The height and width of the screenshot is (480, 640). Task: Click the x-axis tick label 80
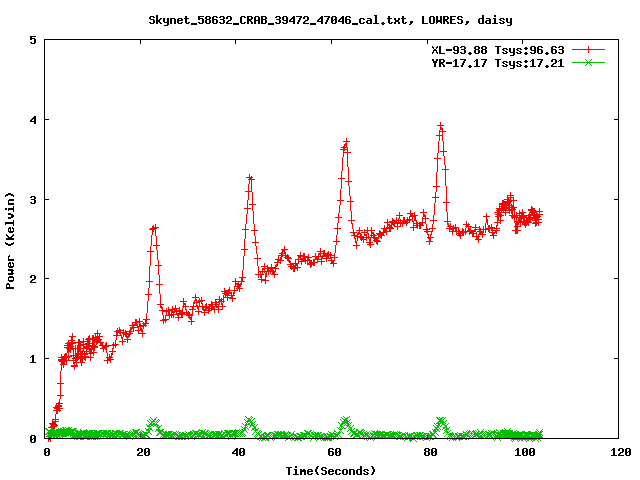click(x=430, y=452)
